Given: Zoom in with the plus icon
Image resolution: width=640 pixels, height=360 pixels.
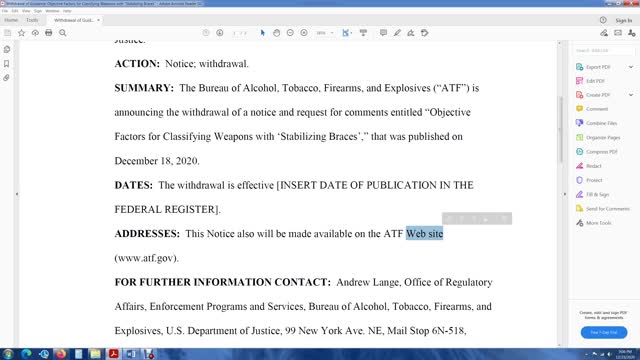Looking at the screenshot, I should point(304,33).
